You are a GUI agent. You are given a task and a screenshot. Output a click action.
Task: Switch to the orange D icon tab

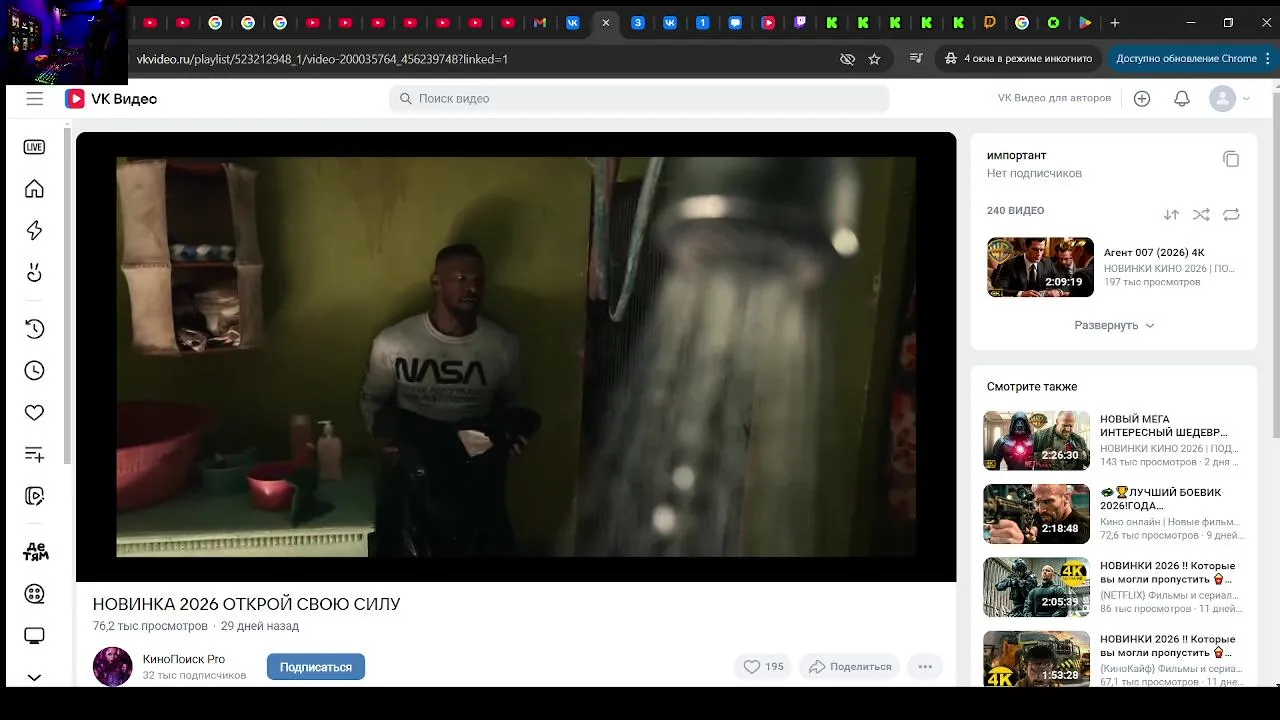point(990,23)
